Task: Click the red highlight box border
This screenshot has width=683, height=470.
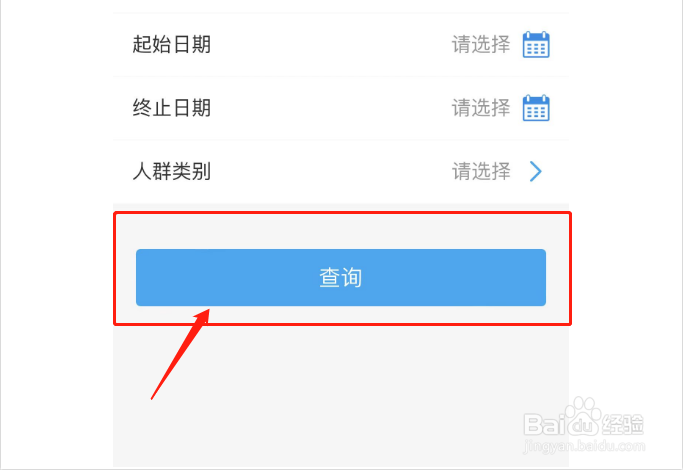Action: point(342,213)
